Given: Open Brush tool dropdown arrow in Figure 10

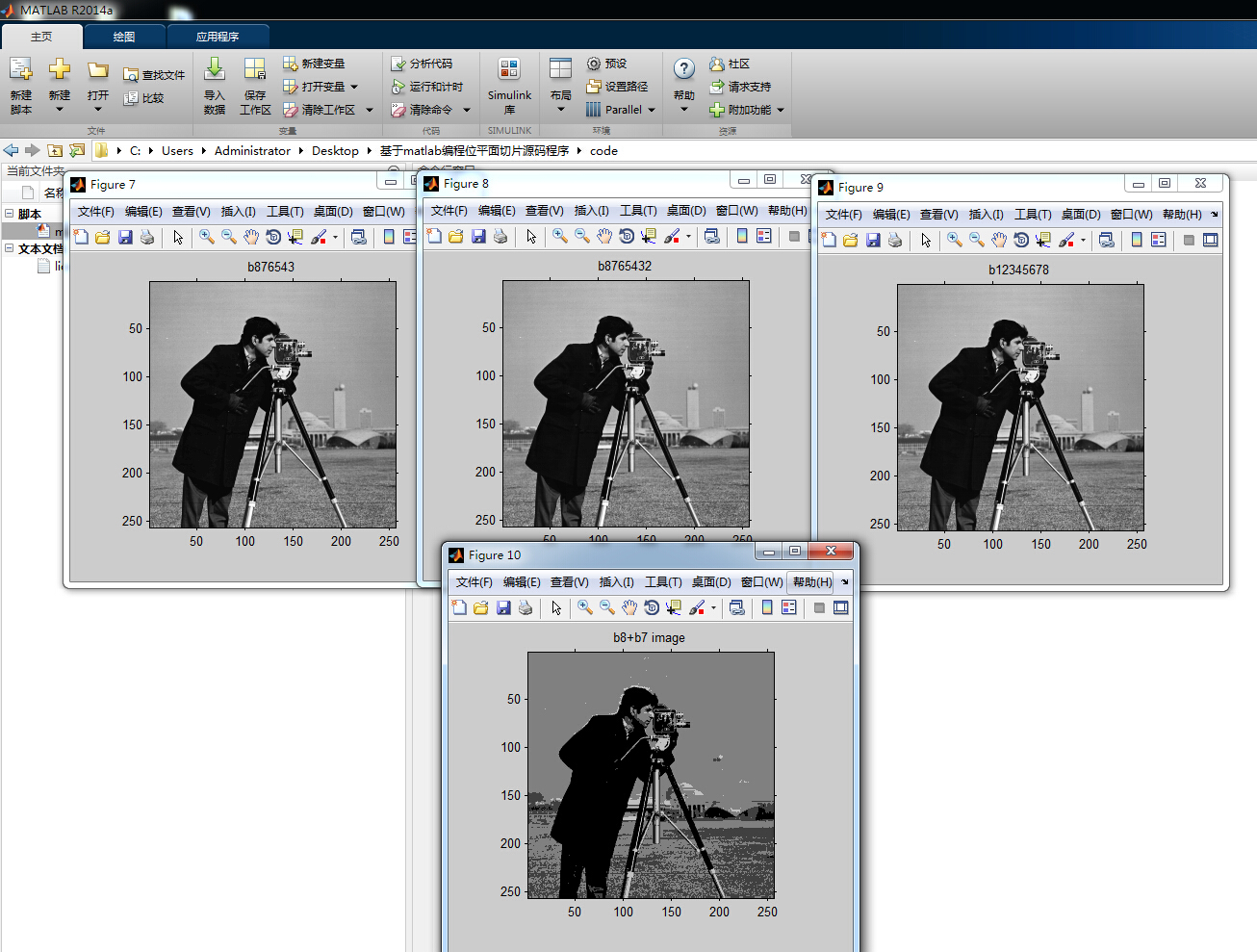Looking at the screenshot, I should click(713, 608).
